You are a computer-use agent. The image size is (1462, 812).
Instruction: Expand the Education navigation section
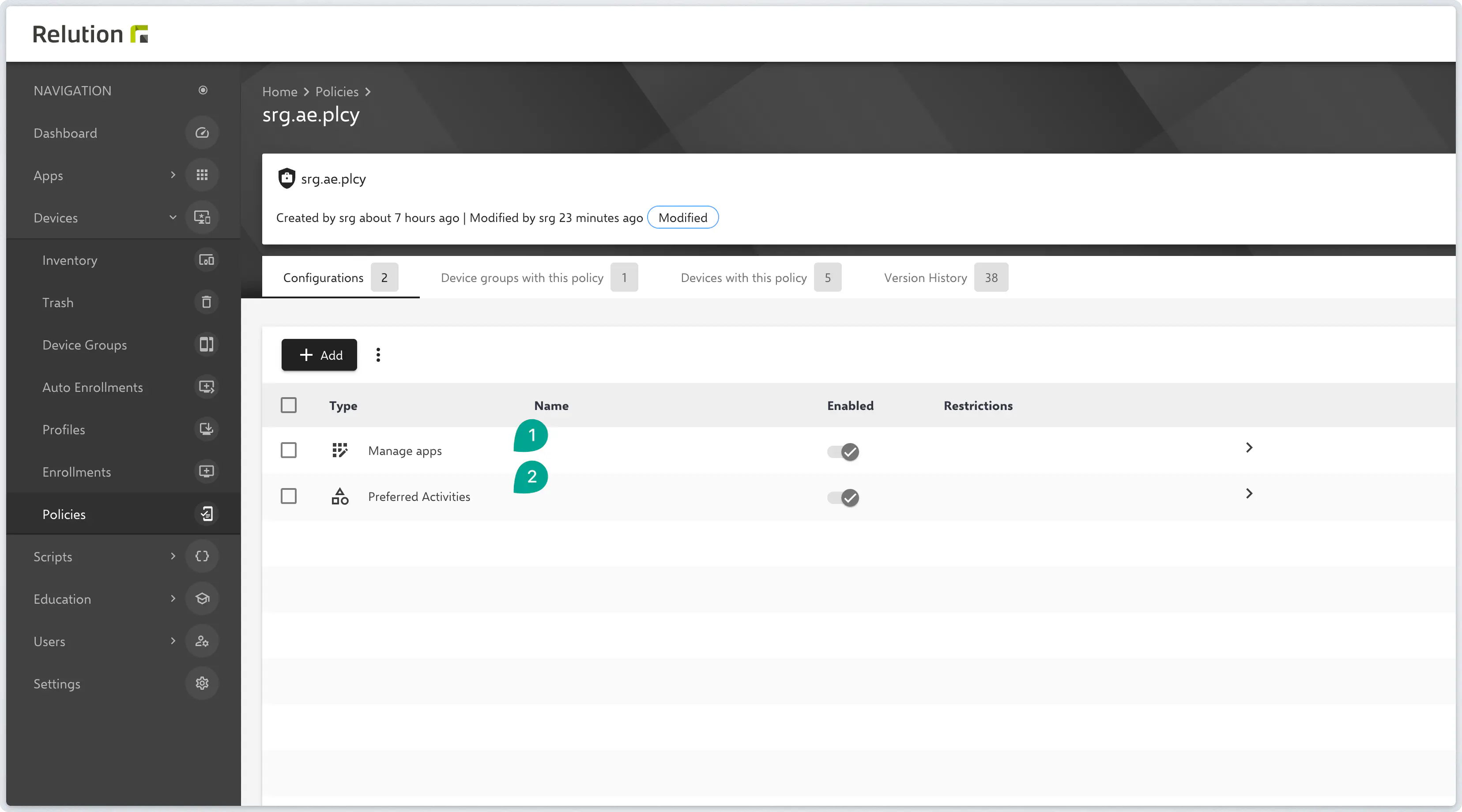173,599
